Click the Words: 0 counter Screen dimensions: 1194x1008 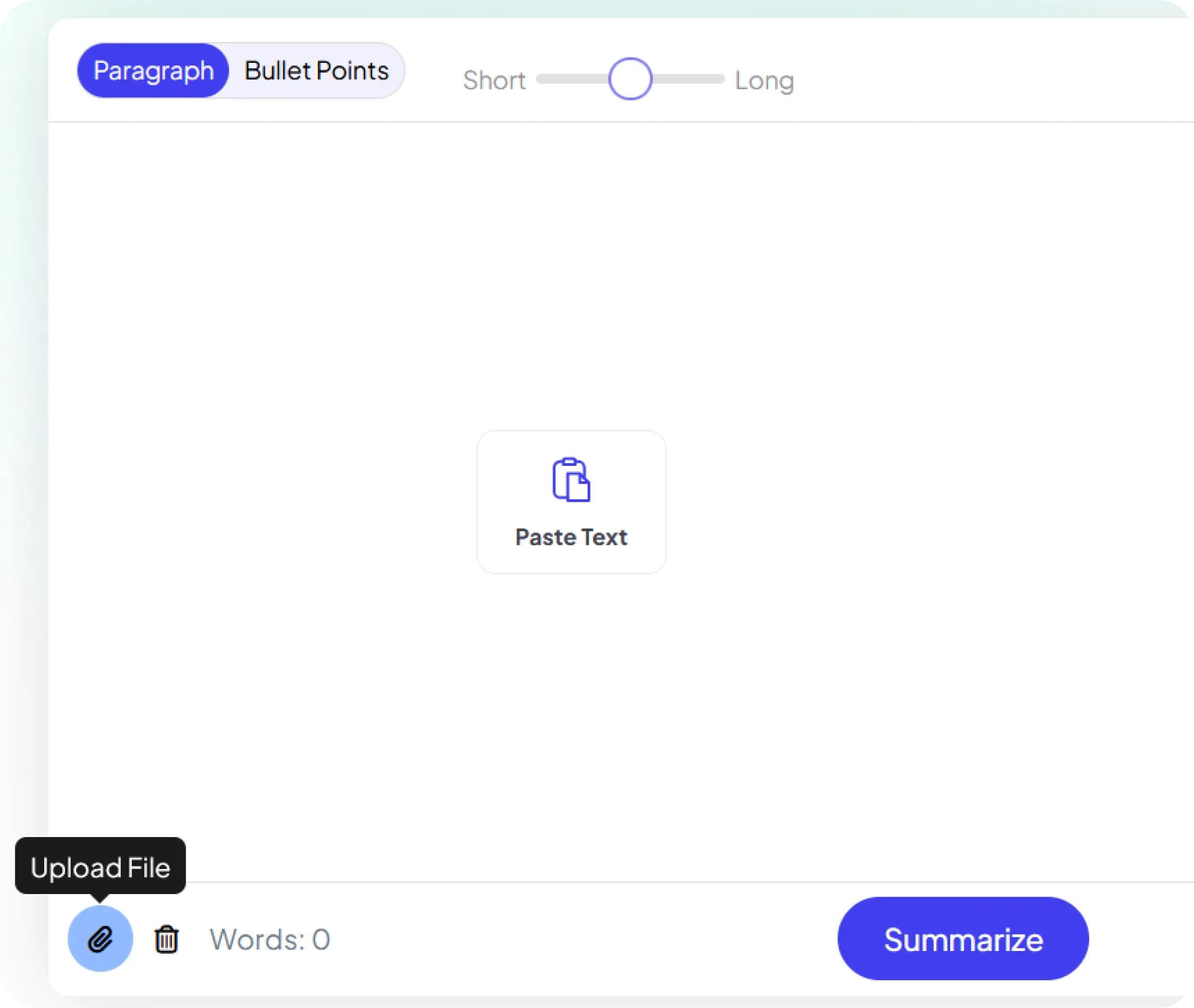tap(270, 939)
